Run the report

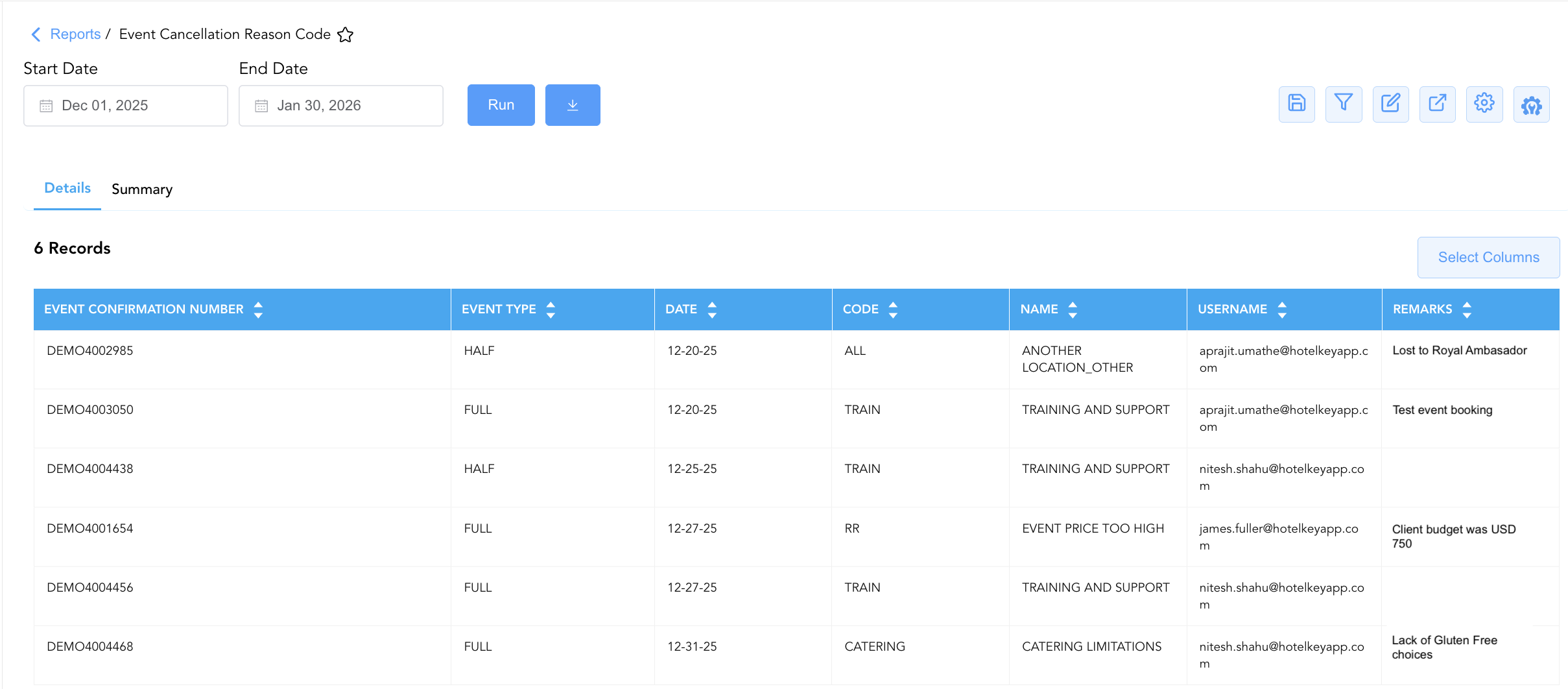501,105
